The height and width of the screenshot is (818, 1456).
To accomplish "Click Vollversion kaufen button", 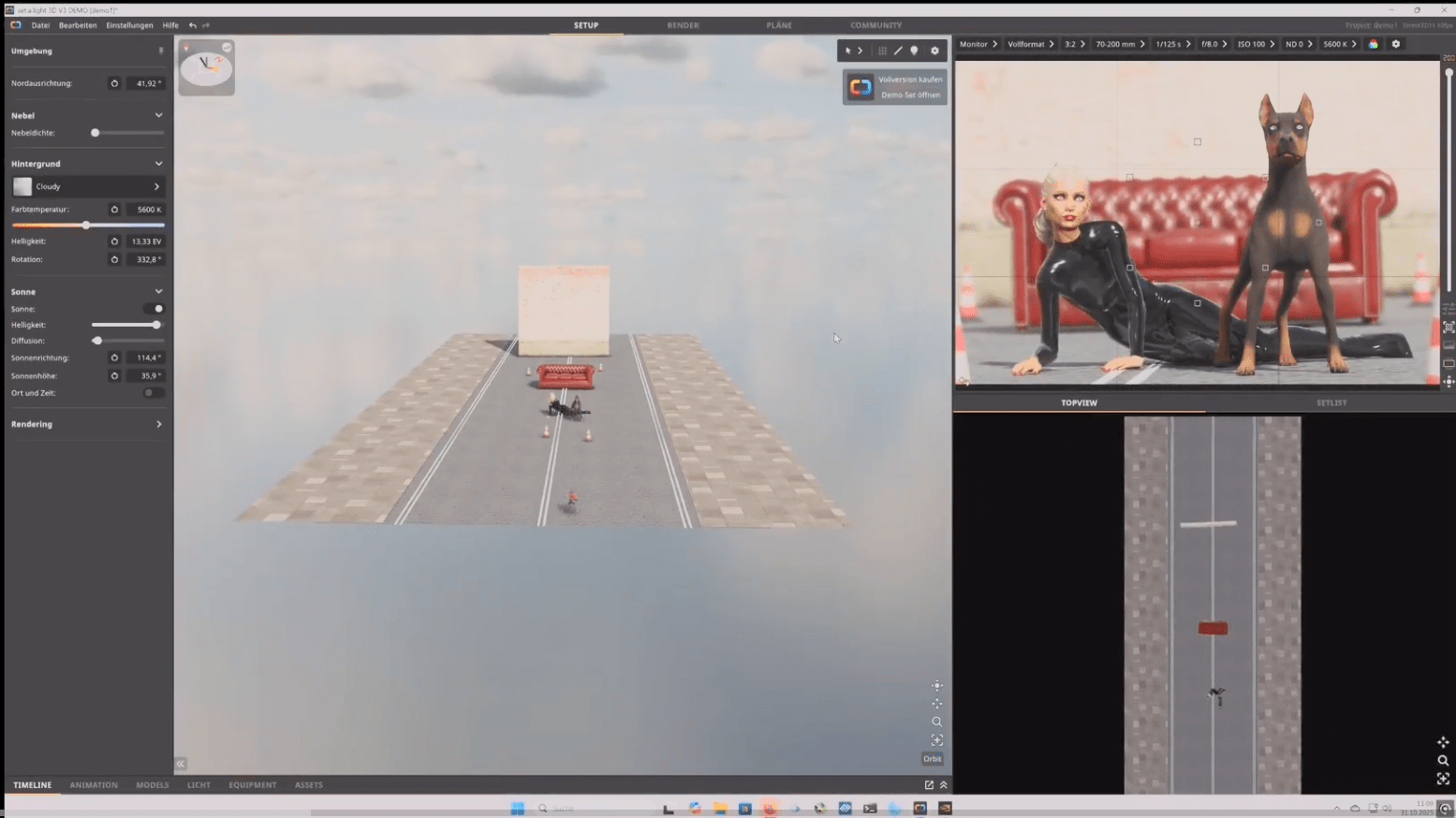I will [x=909, y=80].
